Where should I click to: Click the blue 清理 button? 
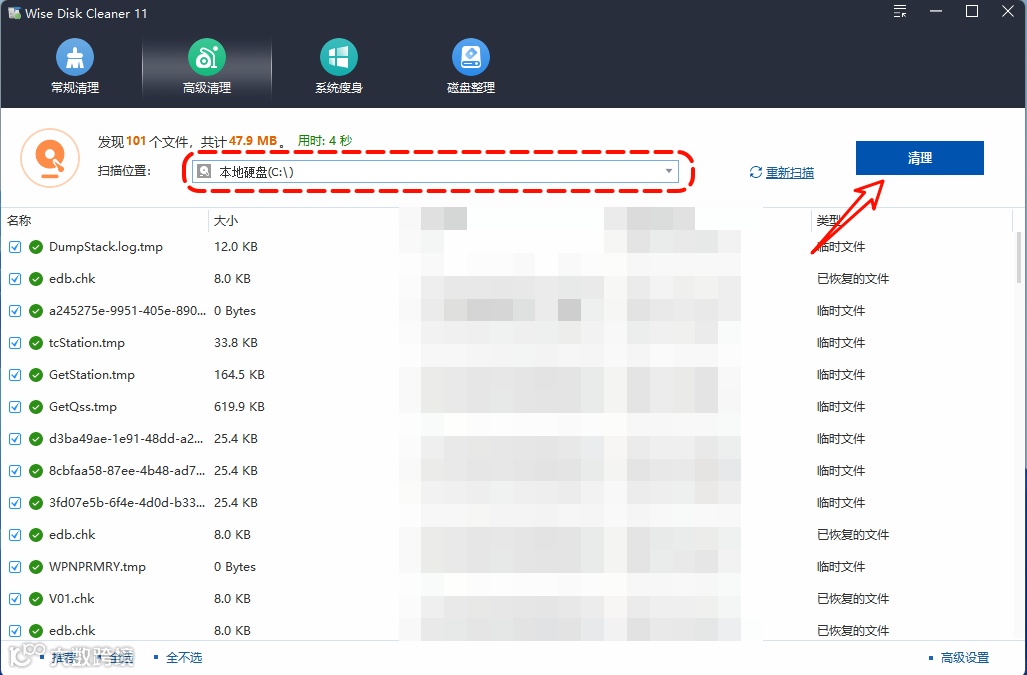pyautogui.click(x=920, y=158)
